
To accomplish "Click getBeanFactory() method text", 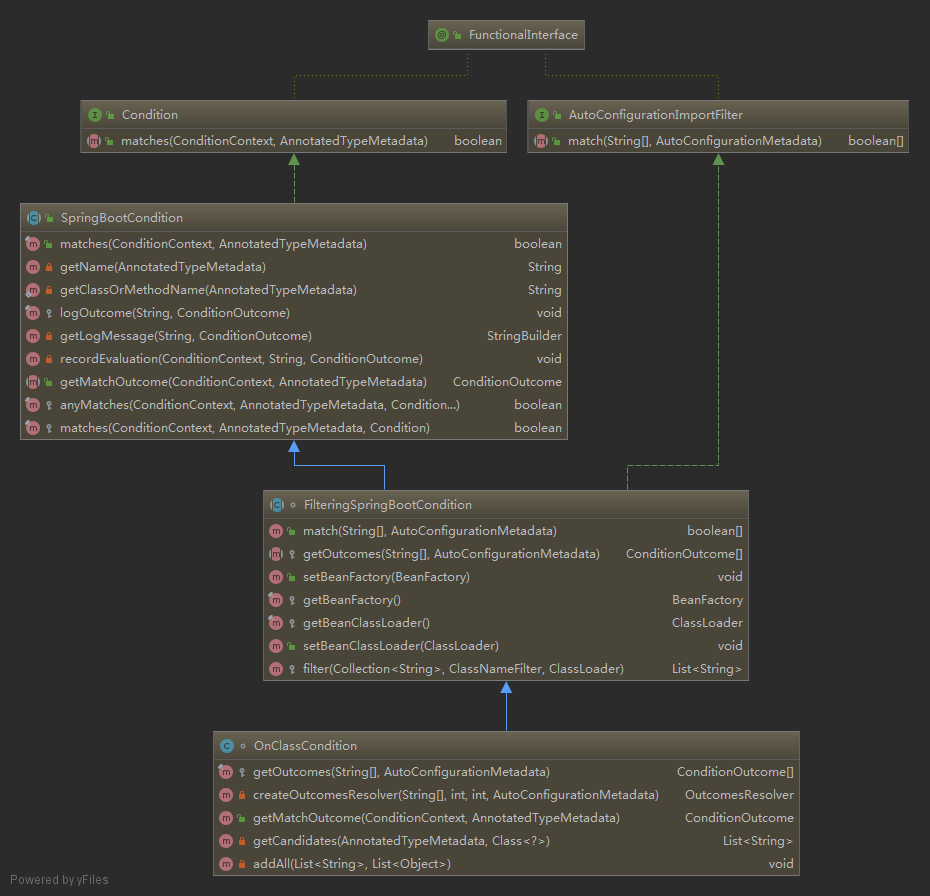I will coord(352,600).
